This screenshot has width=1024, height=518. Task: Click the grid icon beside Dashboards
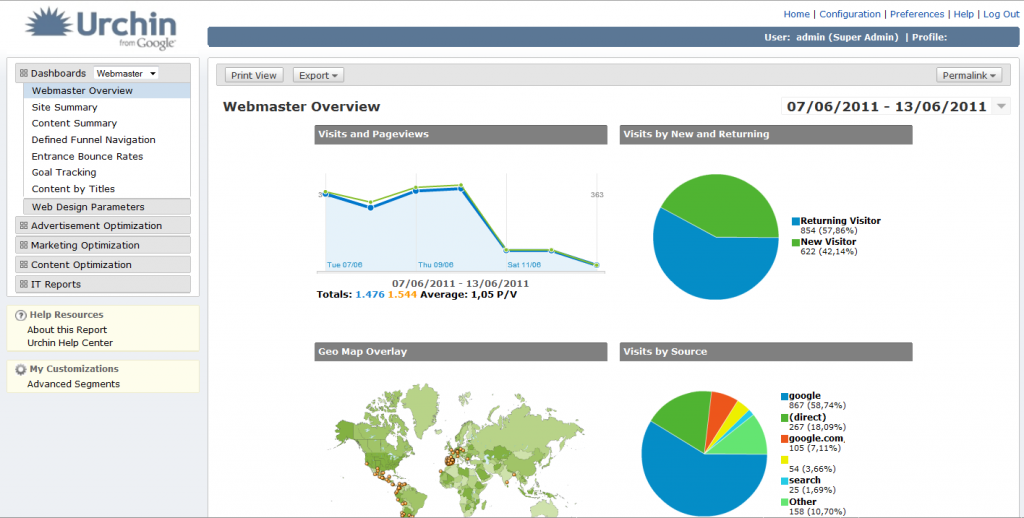(x=24, y=73)
